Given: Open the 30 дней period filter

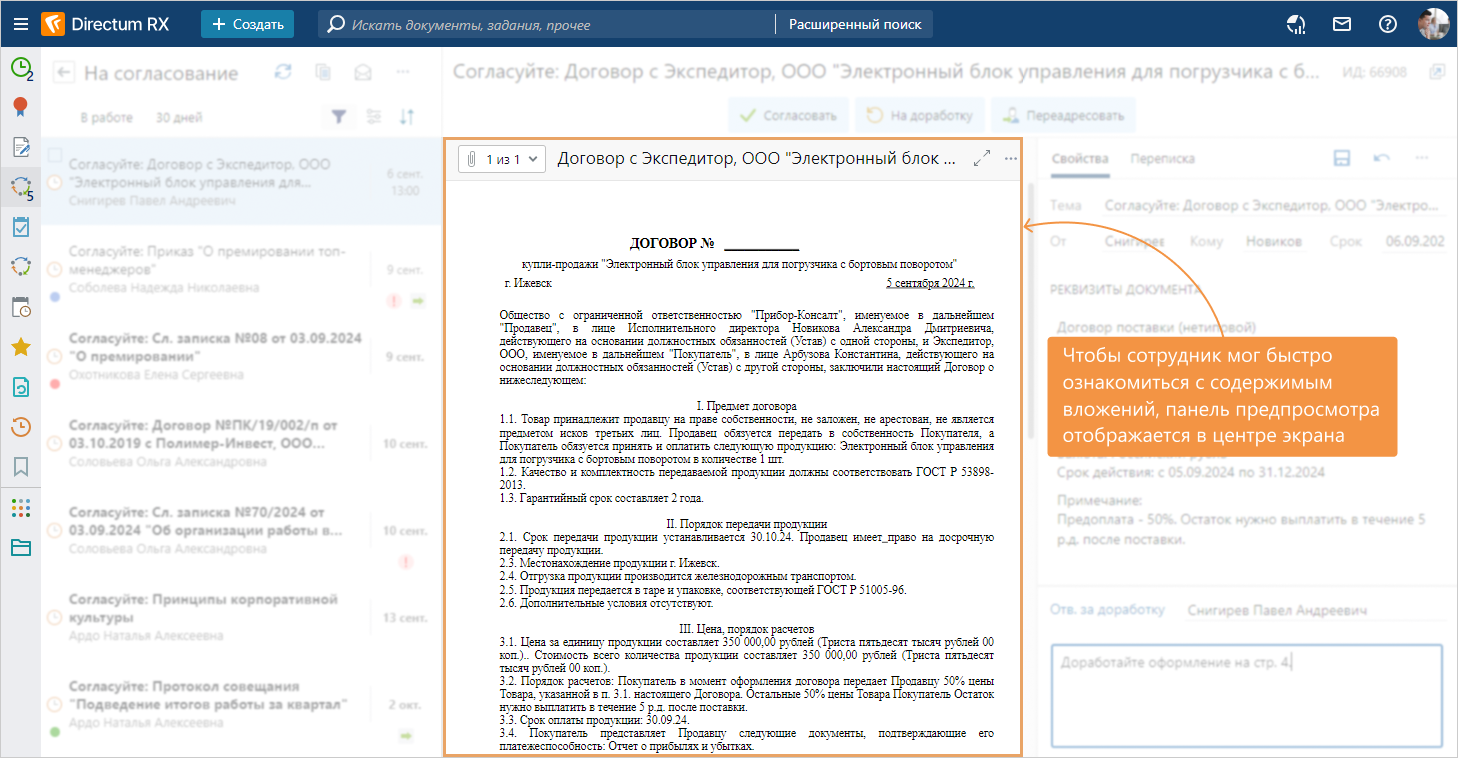Looking at the screenshot, I should click(x=179, y=117).
